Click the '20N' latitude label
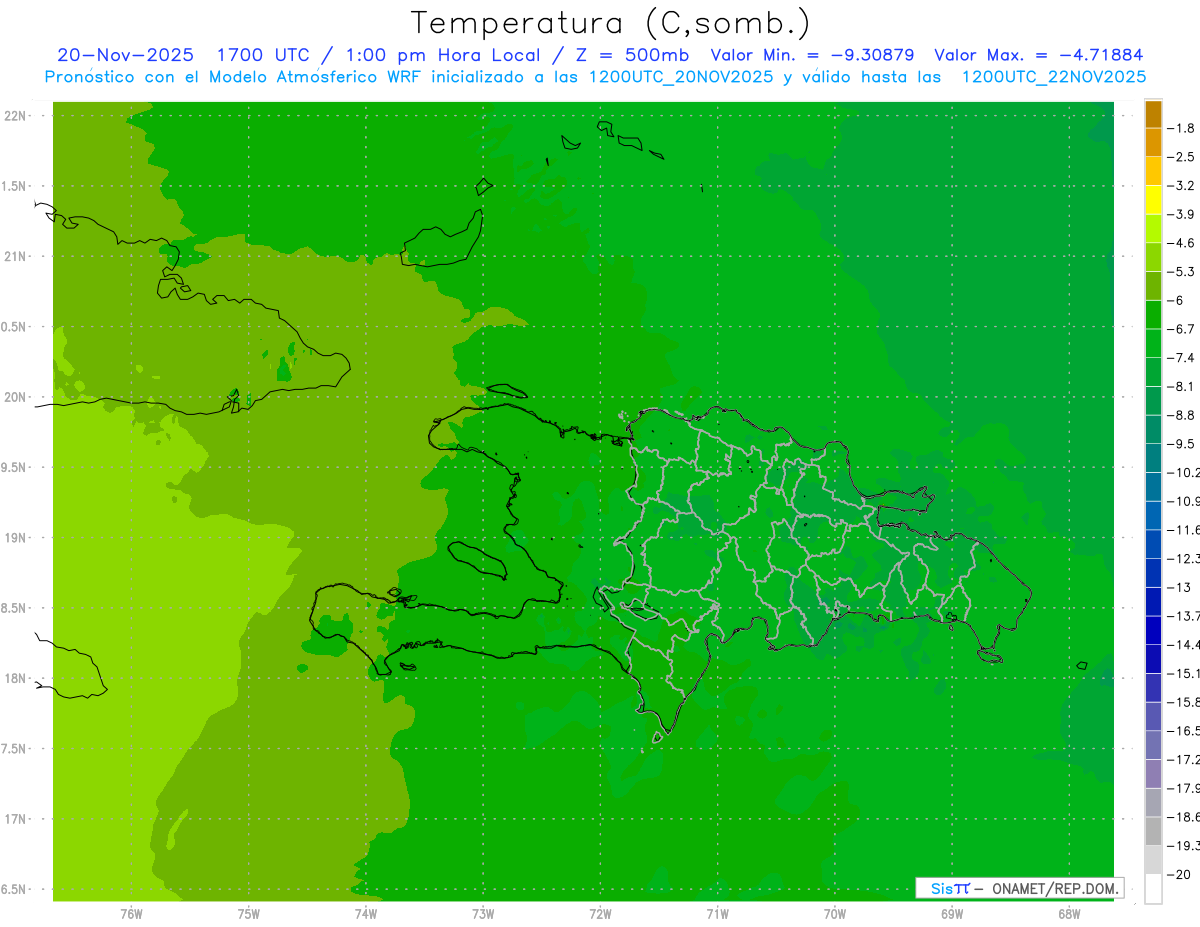This screenshot has width=1200, height=927. click(15, 397)
